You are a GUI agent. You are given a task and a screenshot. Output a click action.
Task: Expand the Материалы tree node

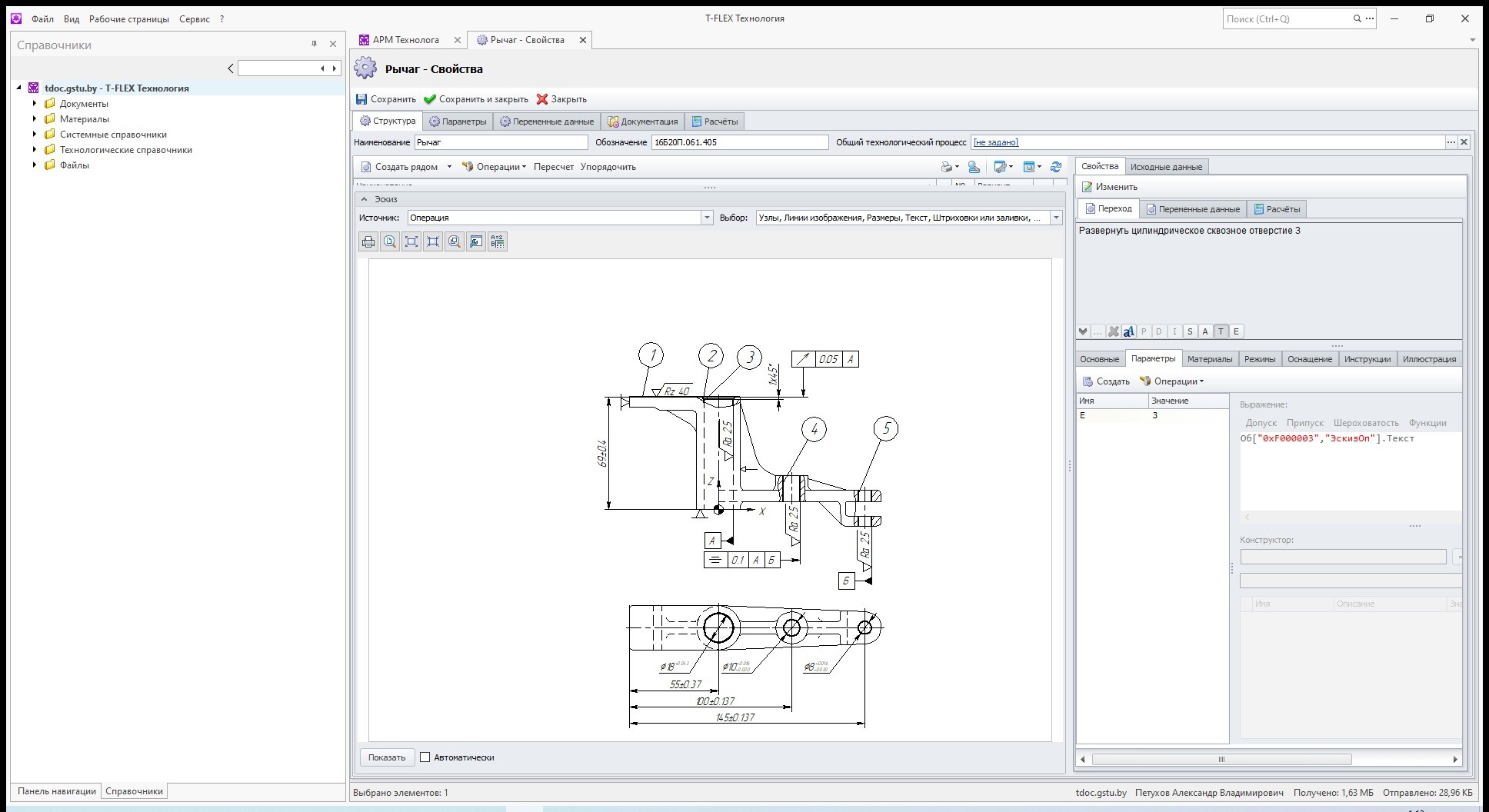tap(35, 118)
